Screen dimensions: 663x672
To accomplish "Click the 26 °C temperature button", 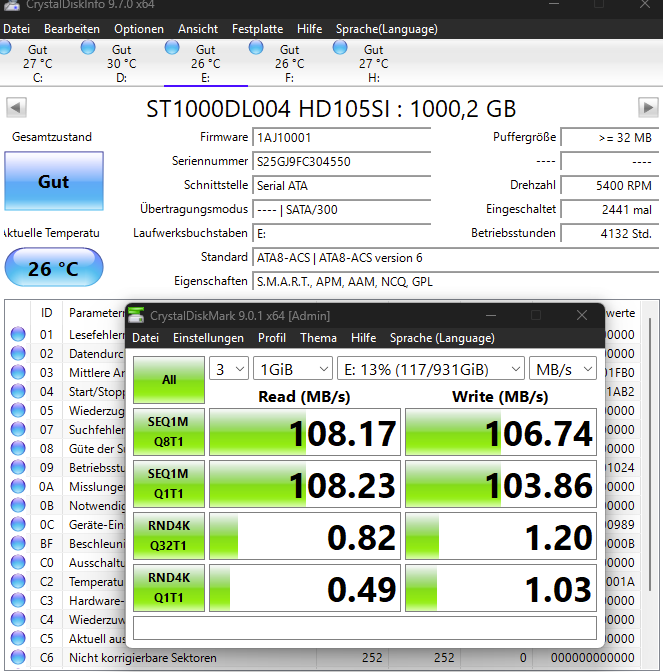I will 54,267.
